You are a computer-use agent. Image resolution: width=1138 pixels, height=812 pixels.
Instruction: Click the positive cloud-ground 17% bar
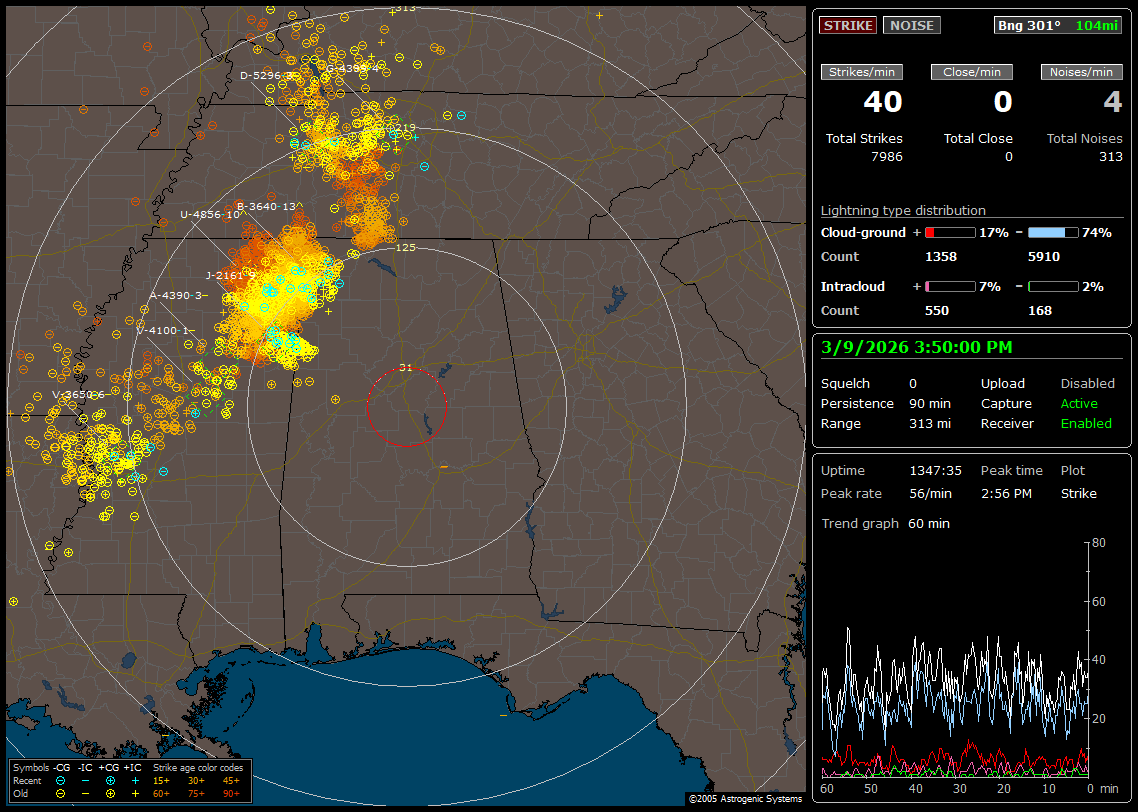(x=949, y=232)
